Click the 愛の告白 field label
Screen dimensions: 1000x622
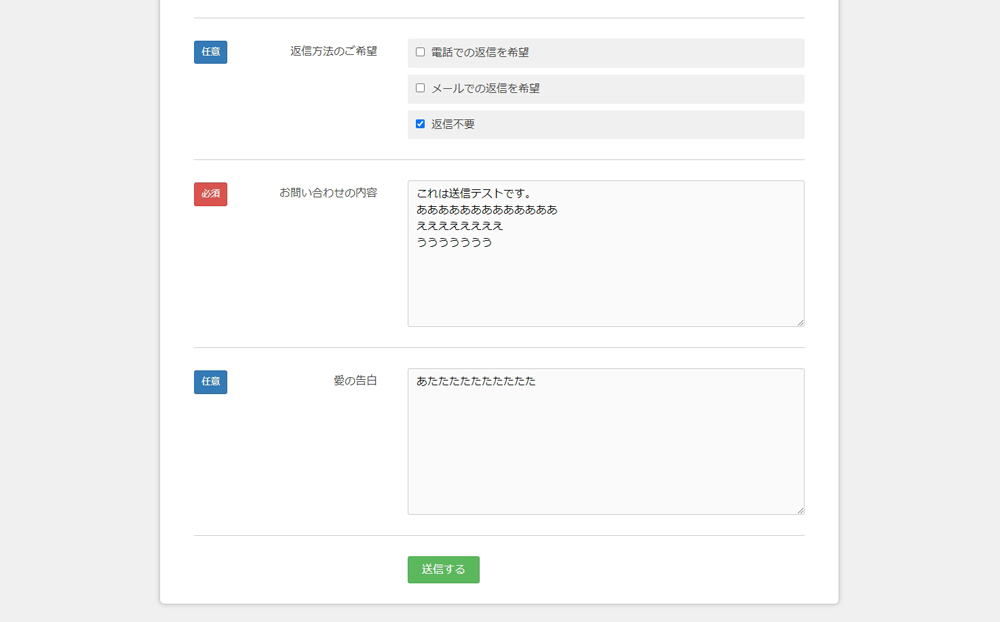click(x=355, y=381)
